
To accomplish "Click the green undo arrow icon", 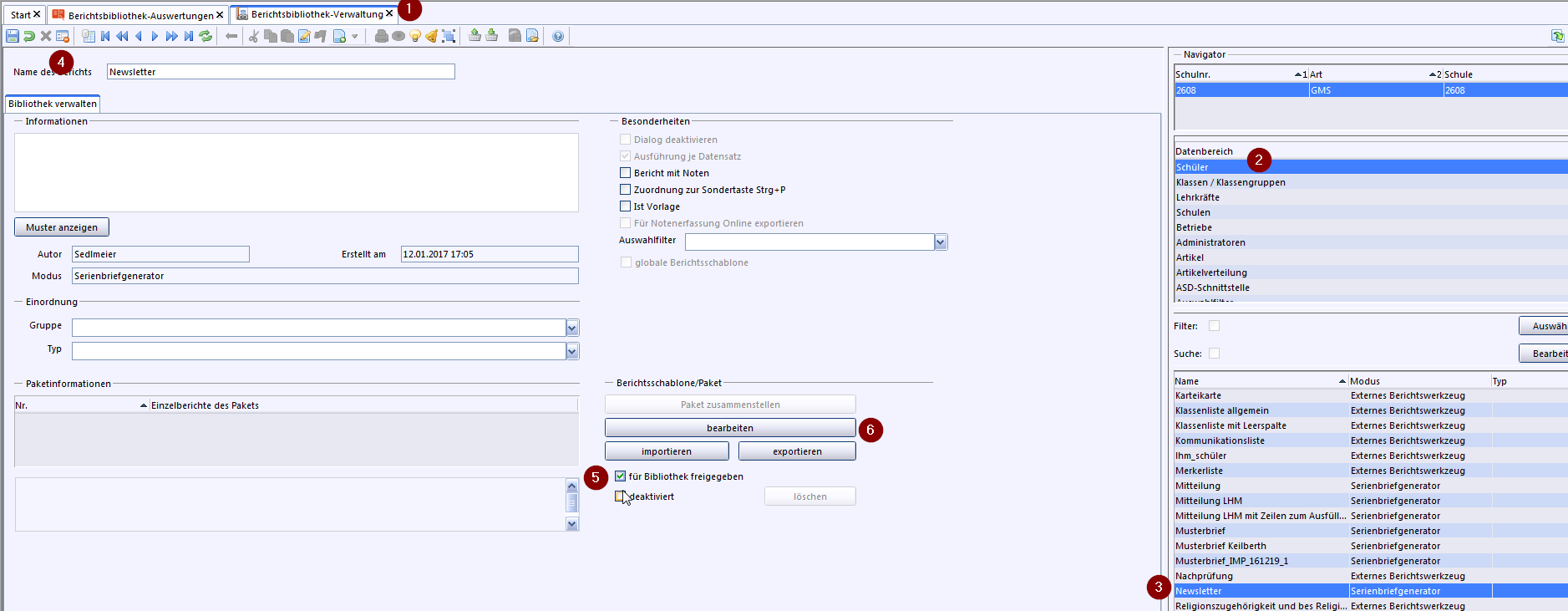I will tap(29, 36).
